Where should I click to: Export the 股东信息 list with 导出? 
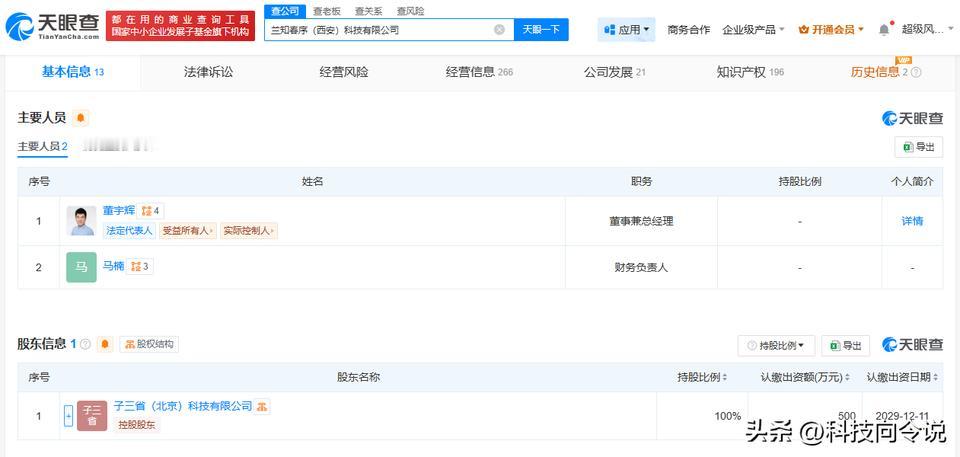(846, 346)
